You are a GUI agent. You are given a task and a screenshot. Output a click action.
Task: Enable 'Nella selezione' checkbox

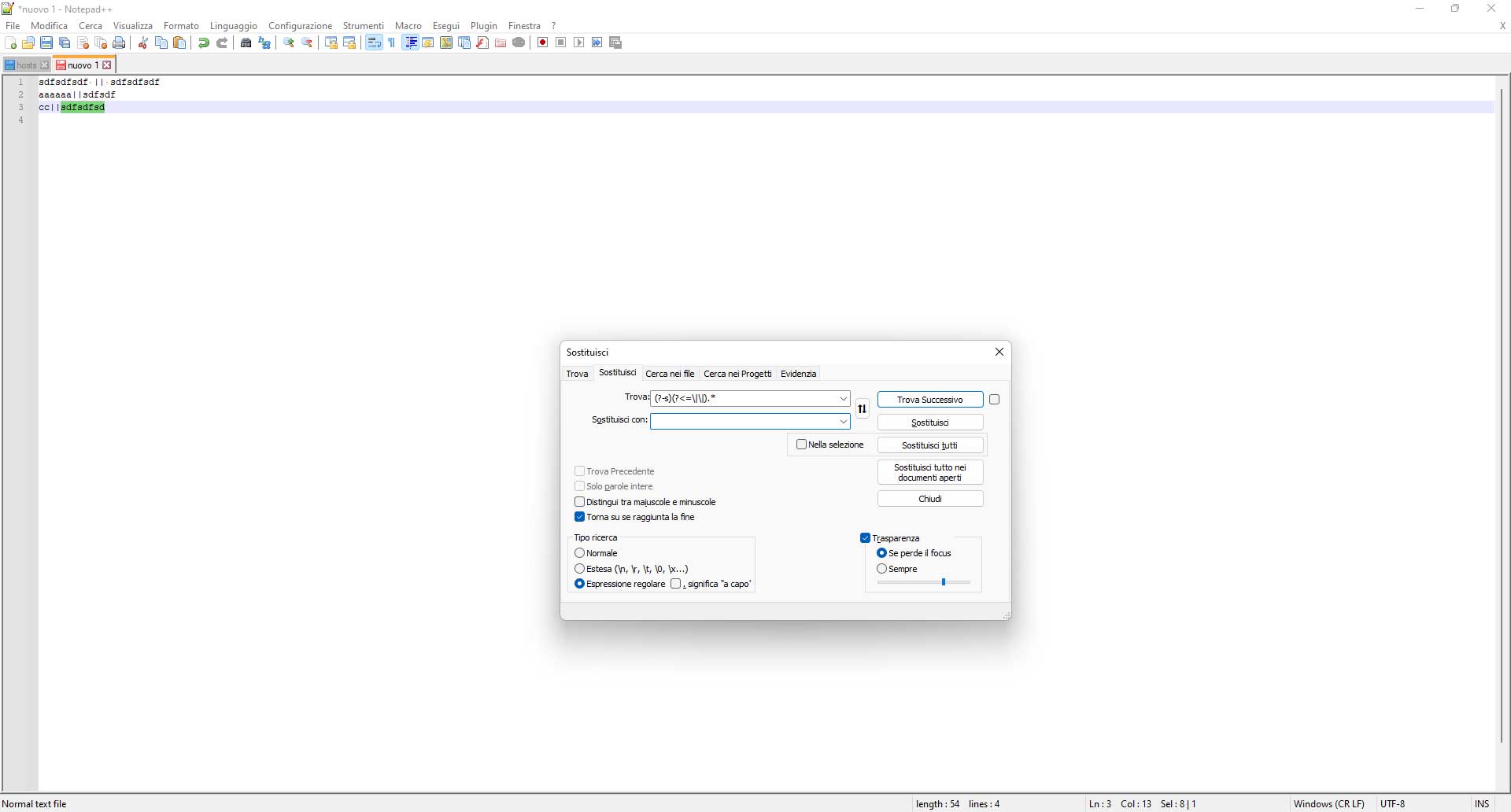click(801, 445)
